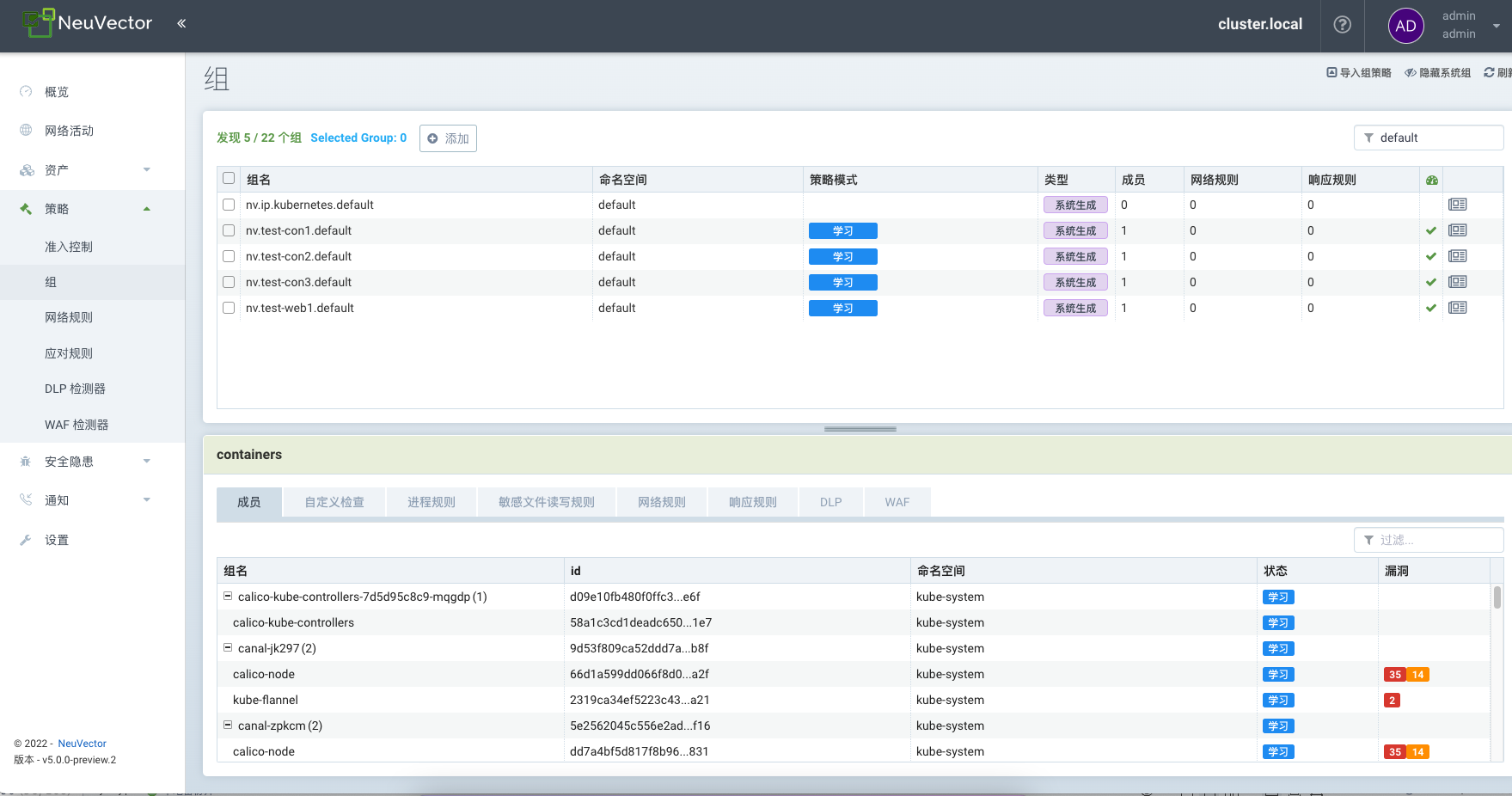Select checkbox for nv.test-web1.default

[x=229, y=308]
